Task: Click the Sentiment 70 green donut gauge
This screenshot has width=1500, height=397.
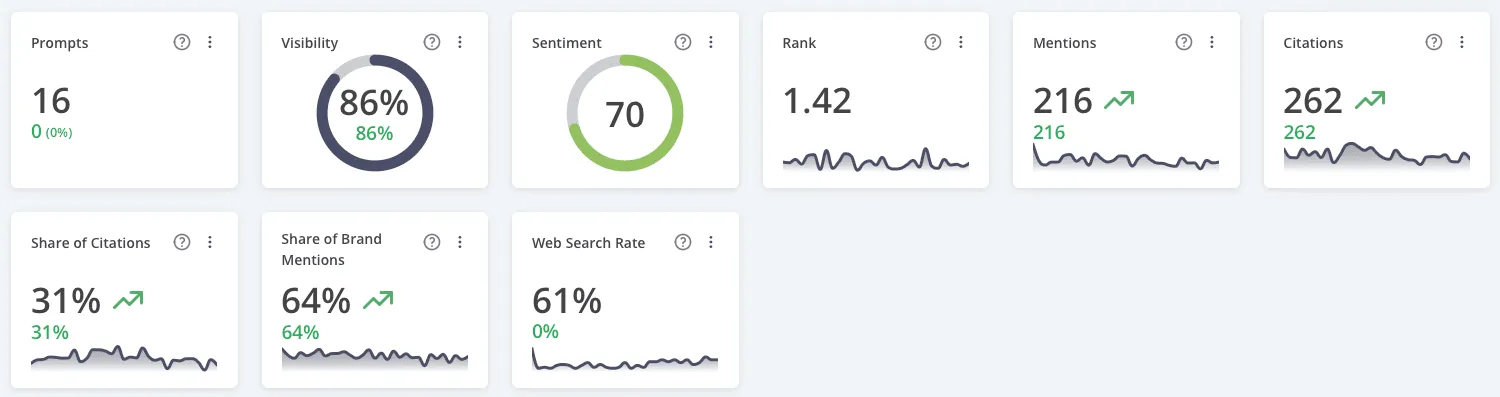Action: (625, 113)
